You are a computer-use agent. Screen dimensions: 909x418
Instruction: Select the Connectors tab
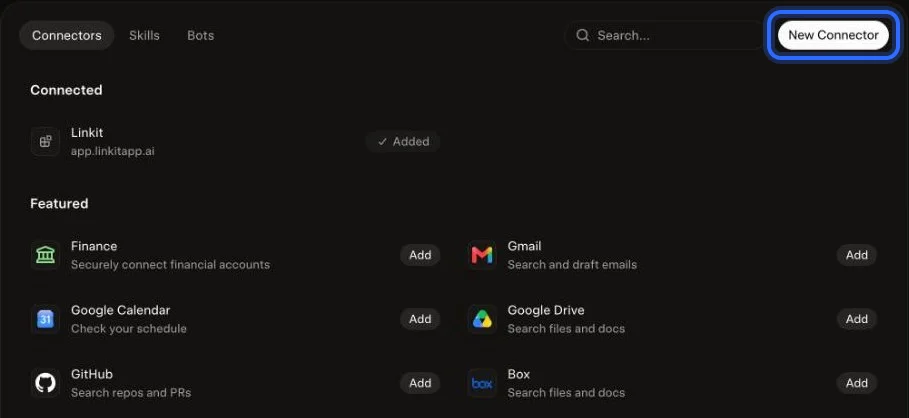pos(67,35)
